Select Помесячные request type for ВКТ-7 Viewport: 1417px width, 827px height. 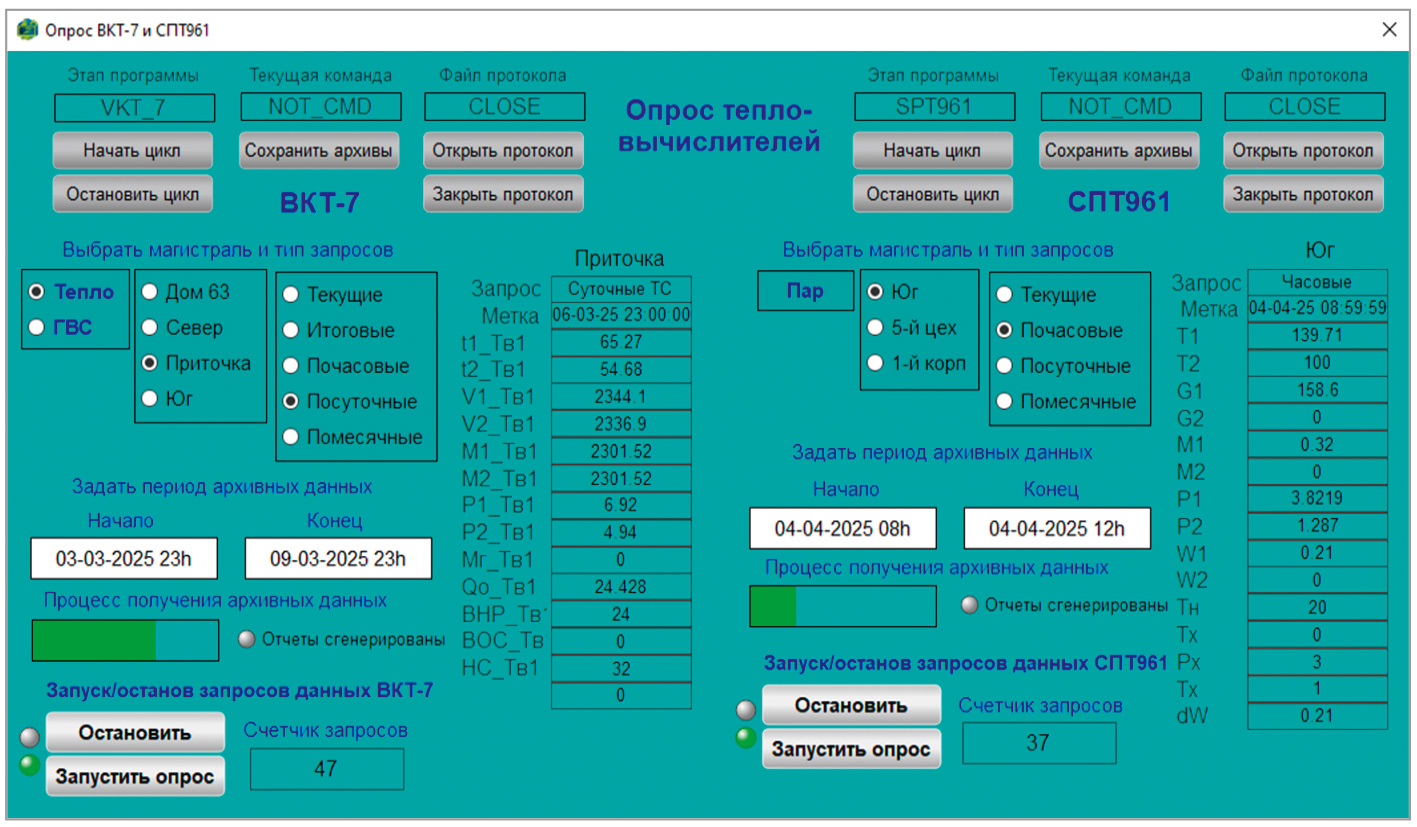[292, 437]
